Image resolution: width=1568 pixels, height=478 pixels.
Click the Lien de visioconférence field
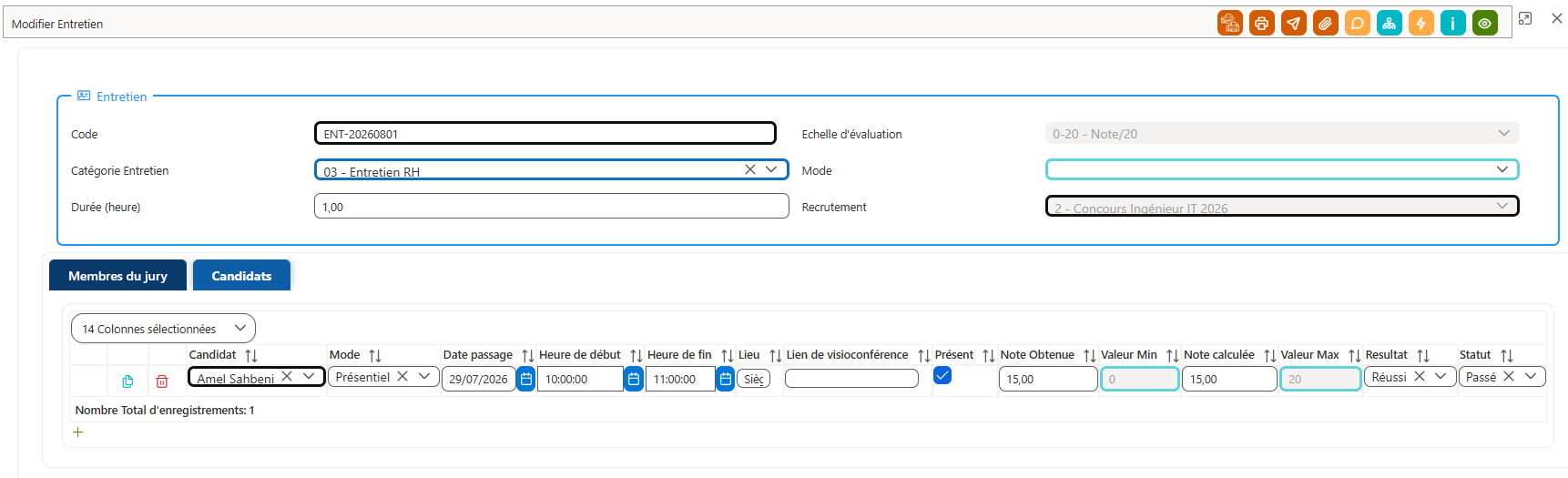[851, 379]
